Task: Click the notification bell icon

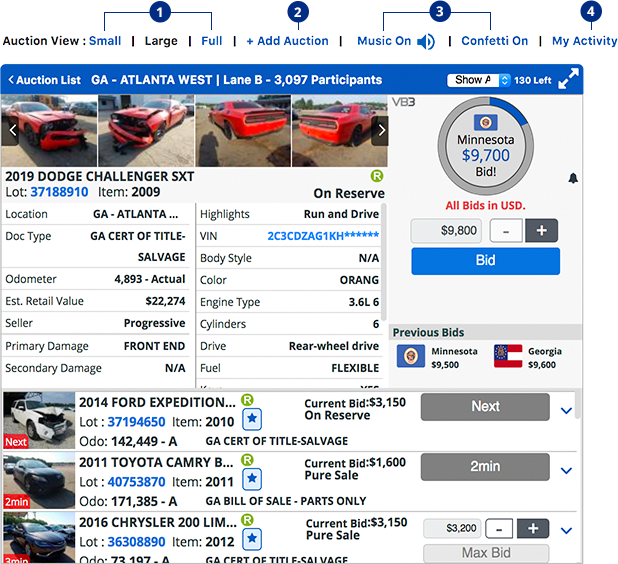Action: (x=573, y=178)
